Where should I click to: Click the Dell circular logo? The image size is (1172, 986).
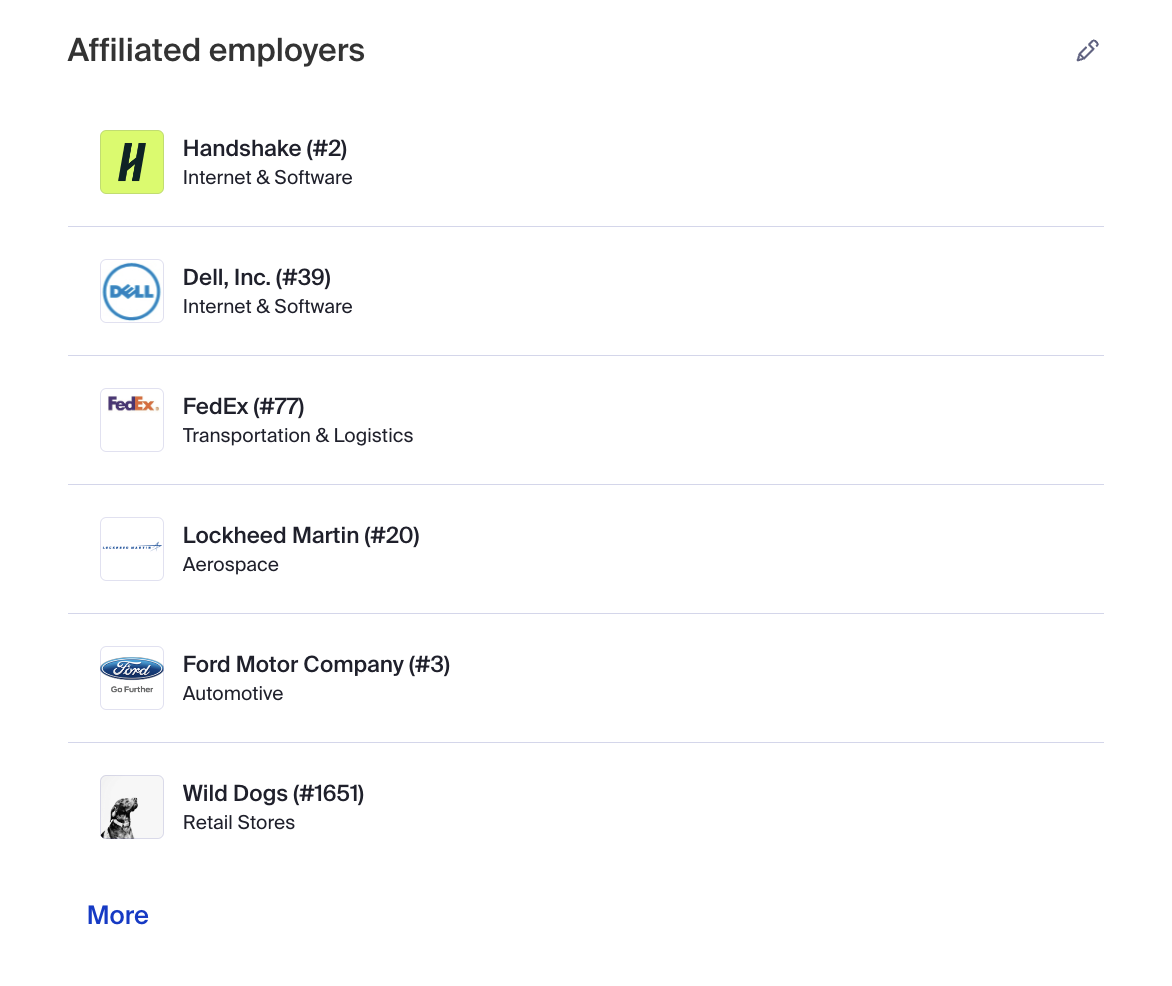click(x=132, y=291)
